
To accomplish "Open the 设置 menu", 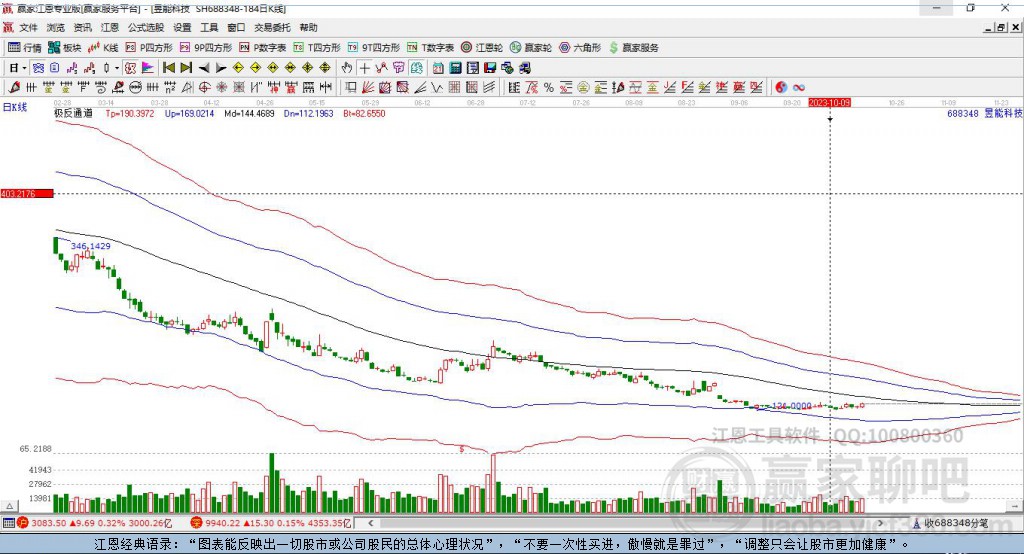I will [x=182, y=27].
